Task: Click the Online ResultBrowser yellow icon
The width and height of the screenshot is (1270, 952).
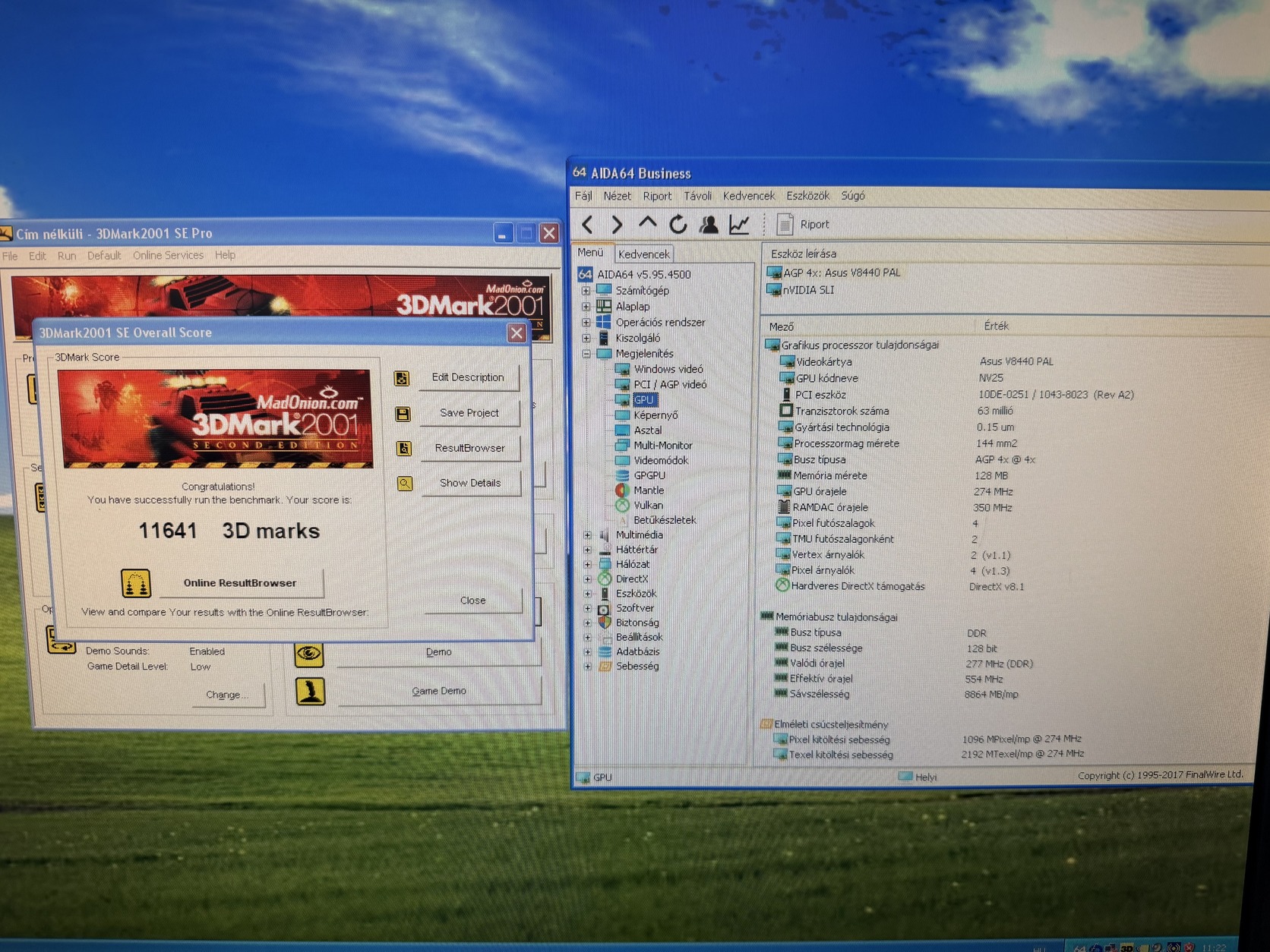Action: click(136, 583)
